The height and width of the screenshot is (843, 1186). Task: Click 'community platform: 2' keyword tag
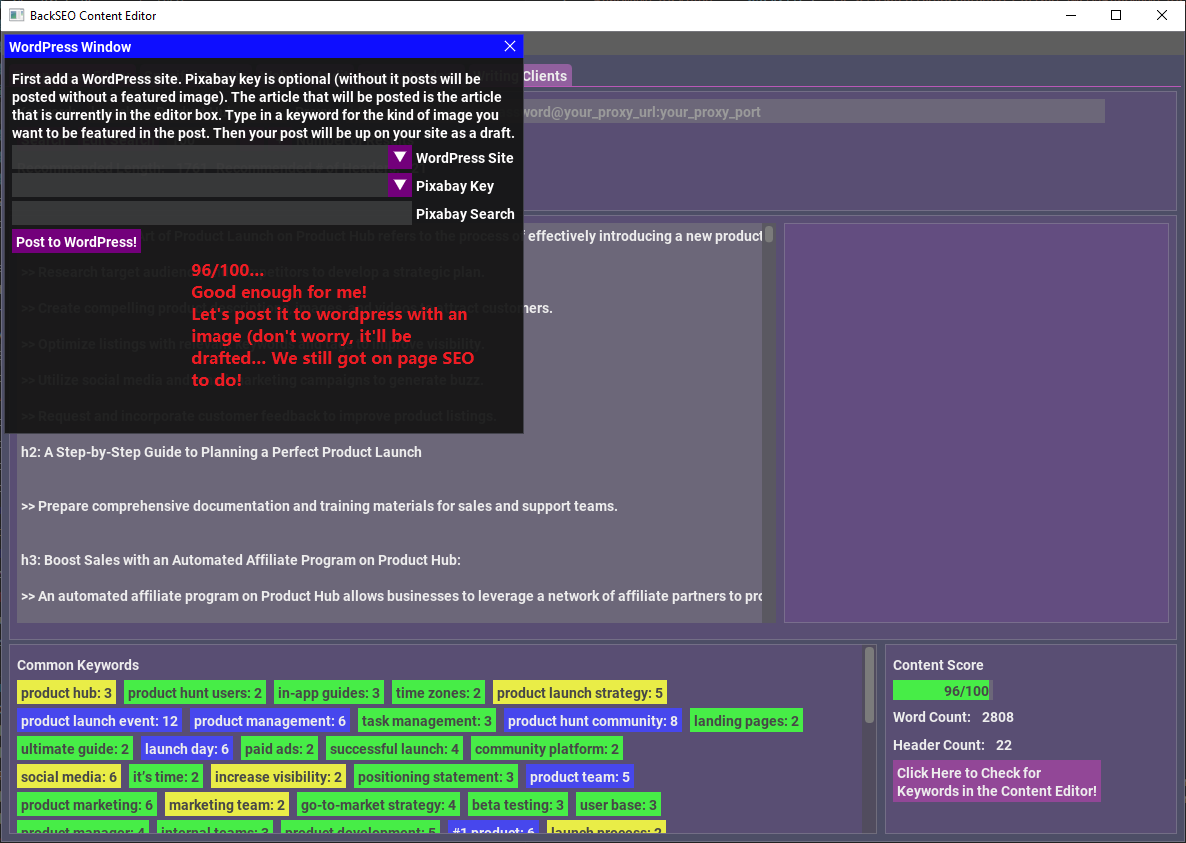point(547,749)
